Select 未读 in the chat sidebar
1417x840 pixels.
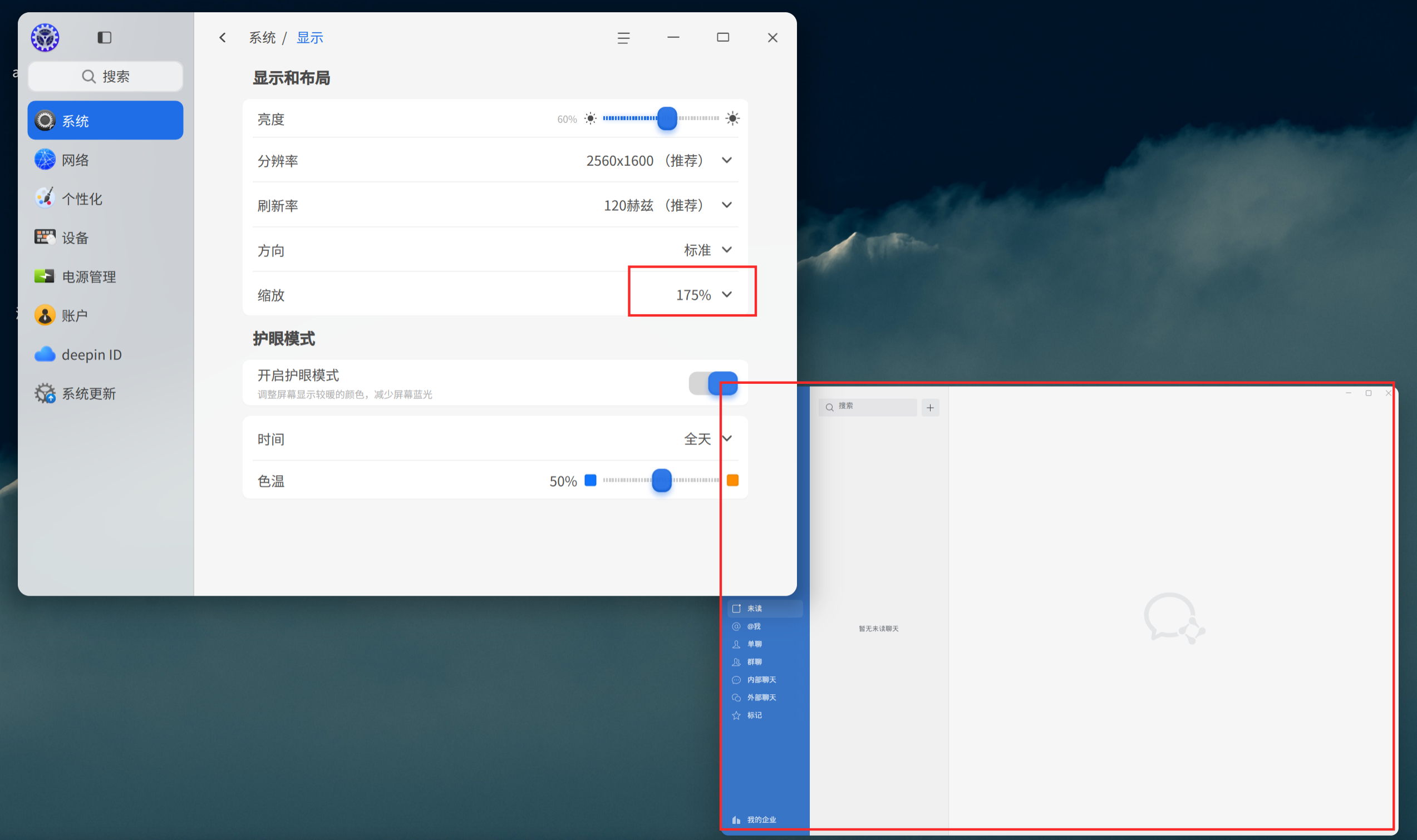coord(765,609)
